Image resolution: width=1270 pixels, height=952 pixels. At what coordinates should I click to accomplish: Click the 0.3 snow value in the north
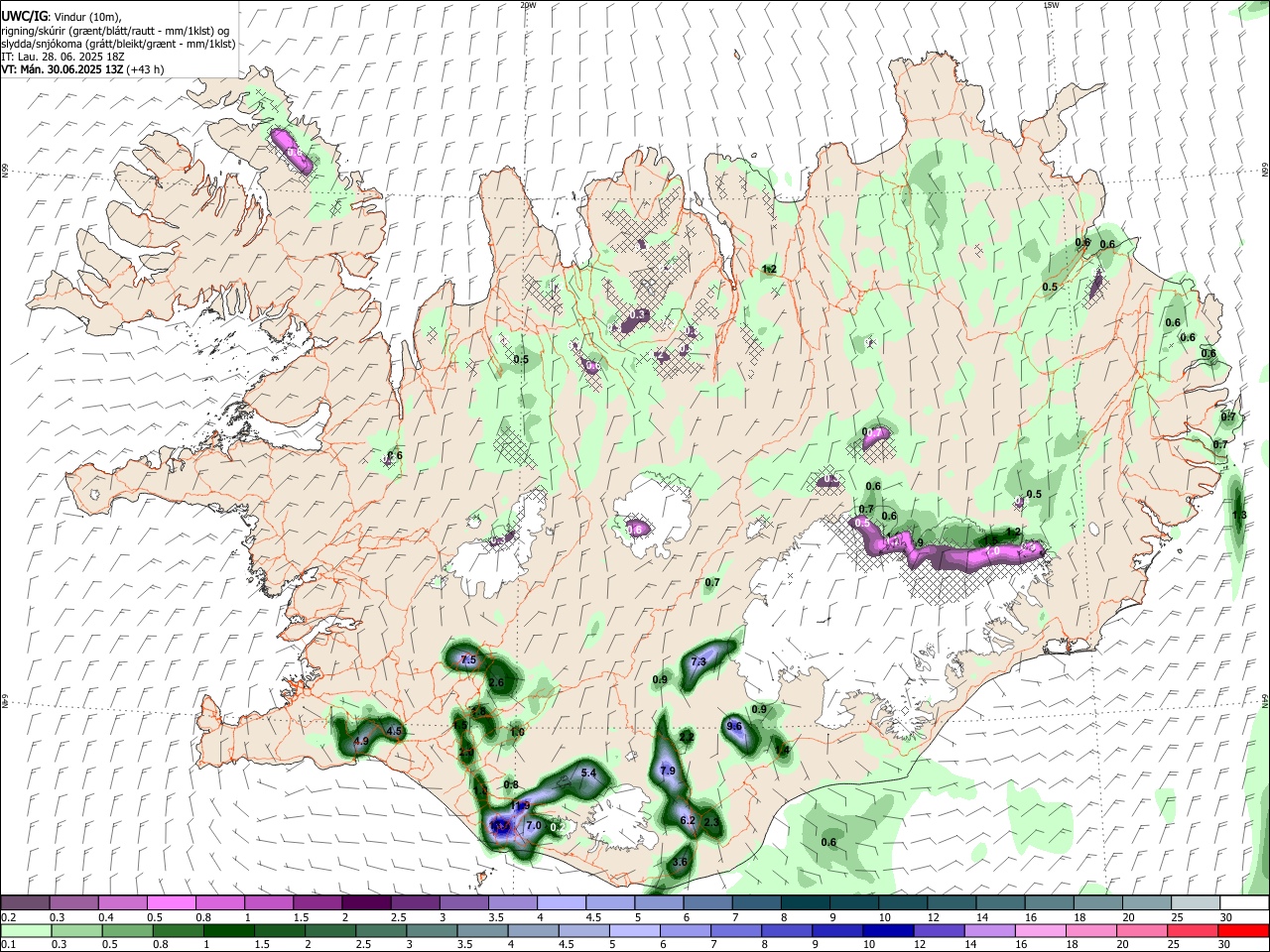coord(639,314)
